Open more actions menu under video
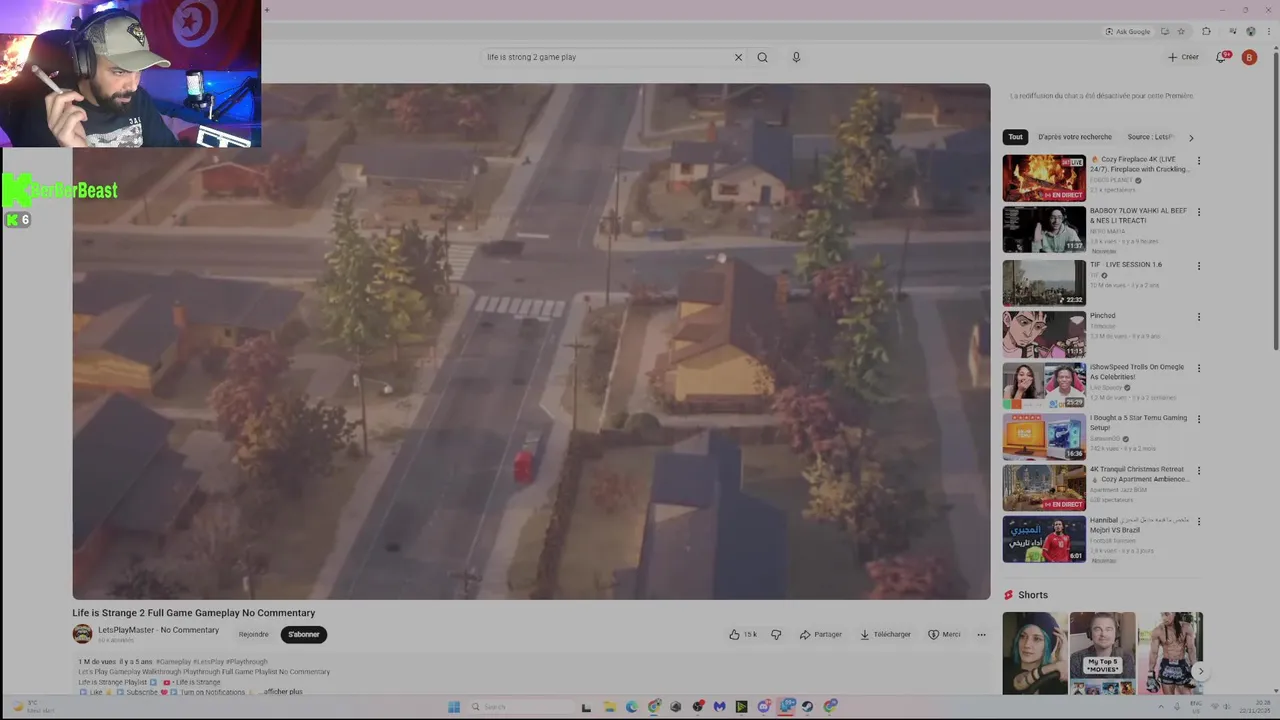 click(x=981, y=634)
